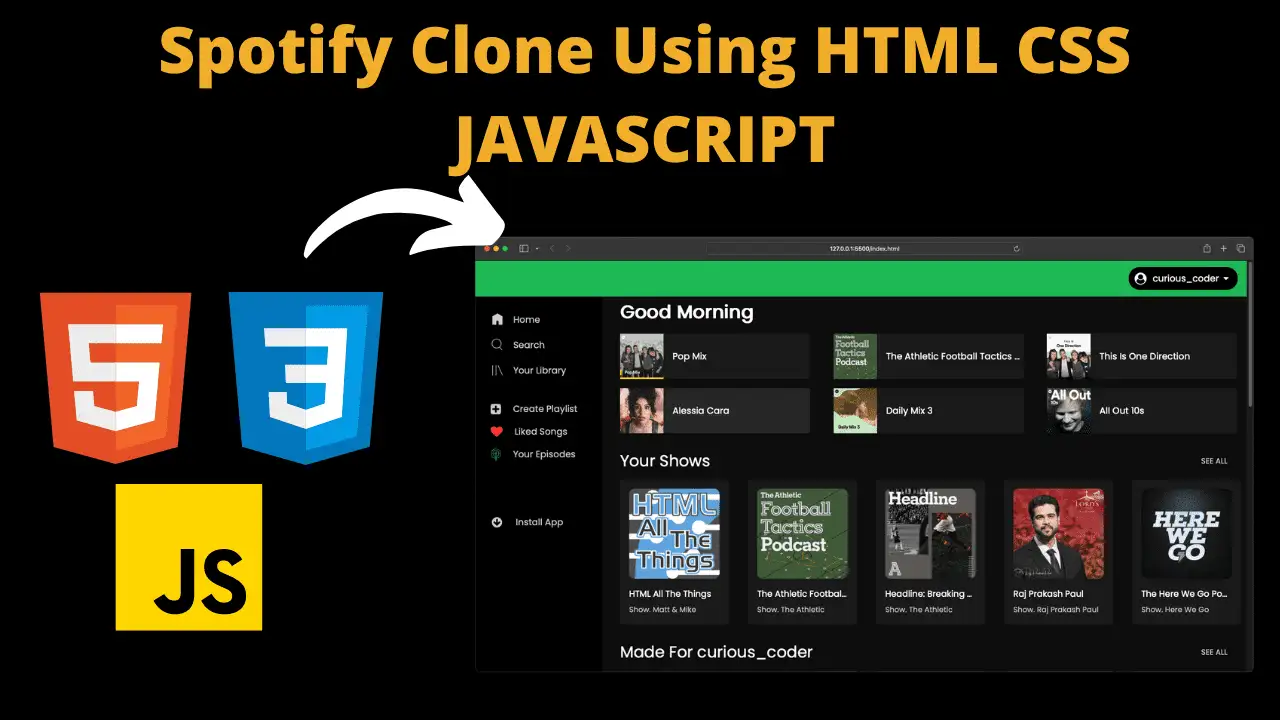Click the Here We Go show cover

pyautogui.click(x=1187, y=533)
